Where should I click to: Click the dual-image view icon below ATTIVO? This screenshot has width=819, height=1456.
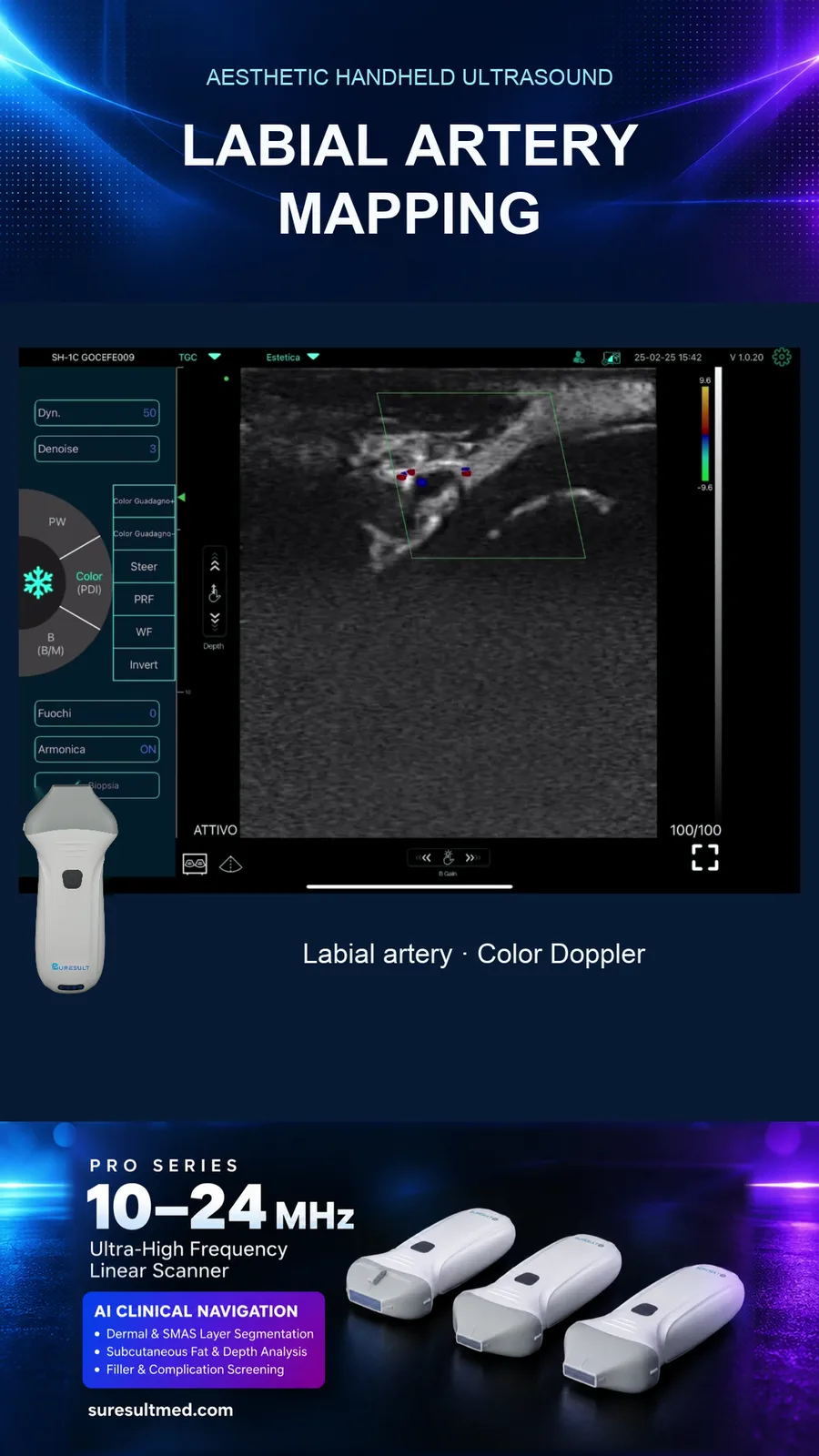tap(195, 864)
